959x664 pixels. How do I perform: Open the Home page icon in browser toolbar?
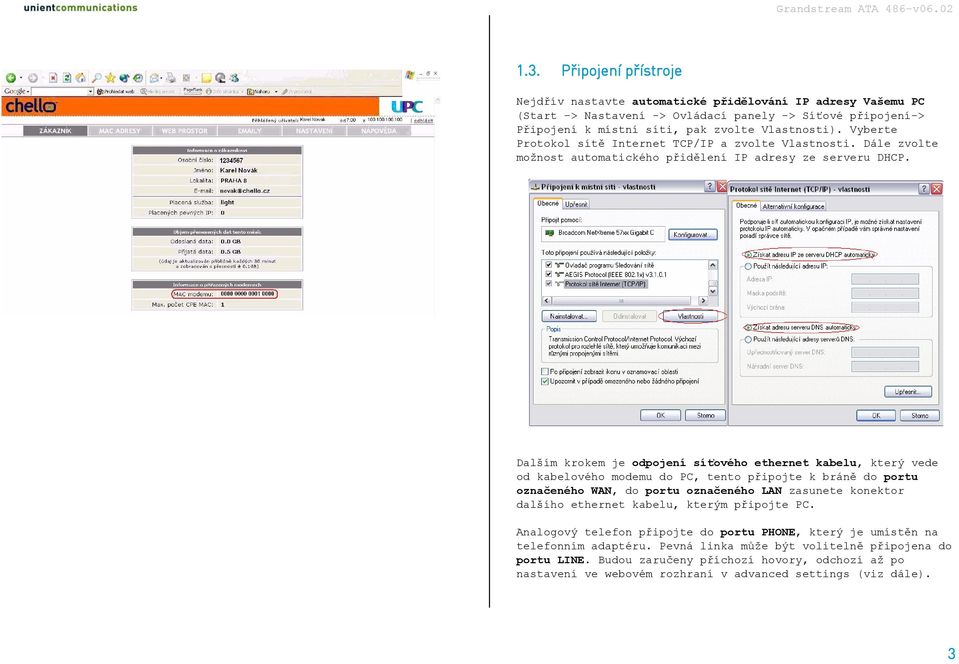coord(81,78)
